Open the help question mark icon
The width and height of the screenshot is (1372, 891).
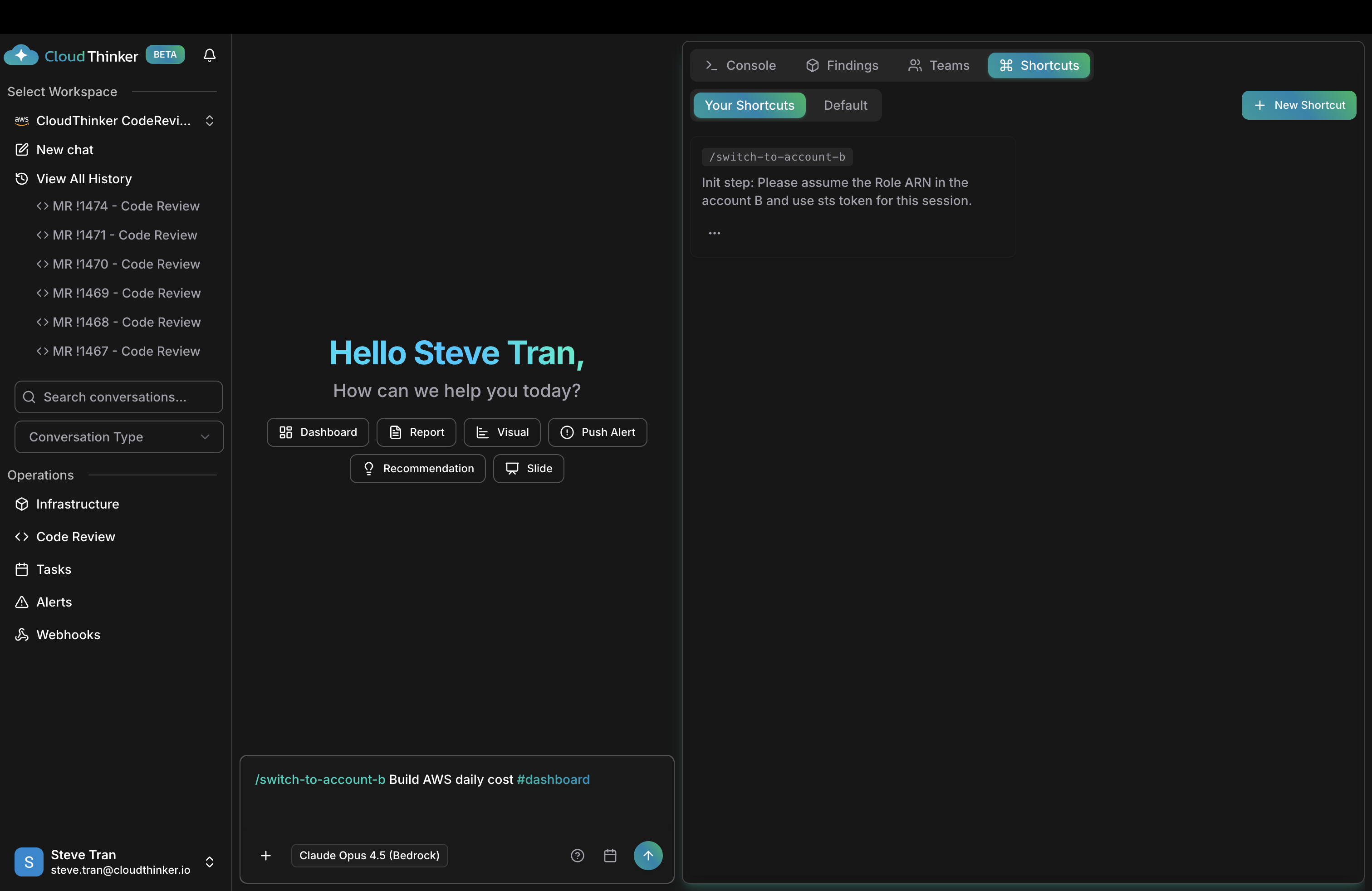coord(577,855)
